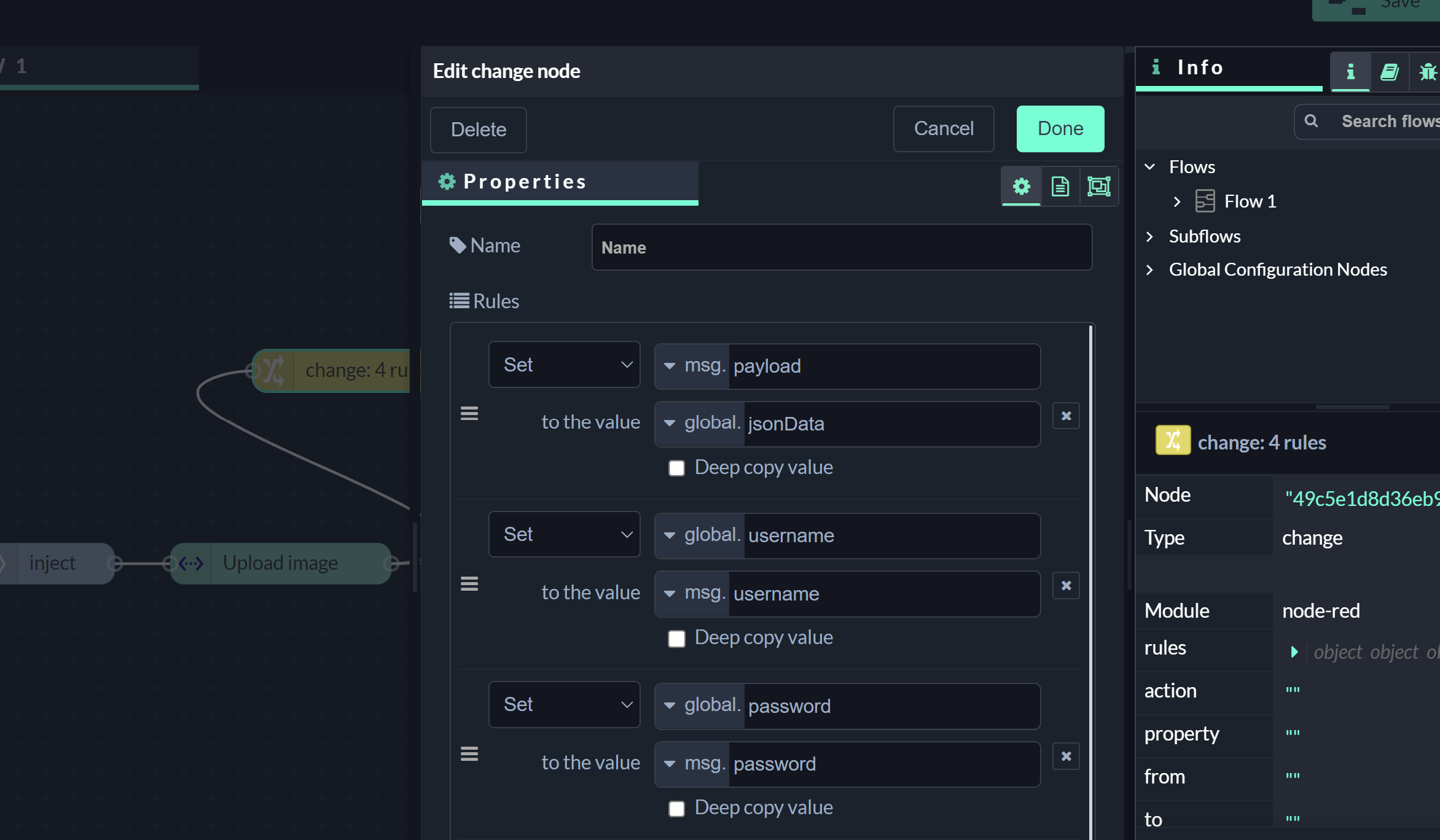Open the Debug bug icon tab
Viewport: 1440px width, 840px height.
click(1428, 72)
